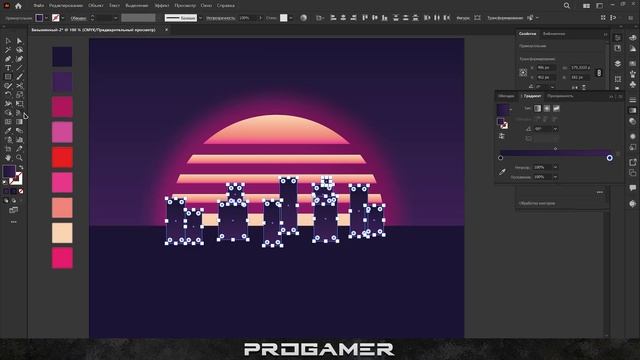Open the Arrange Documents icon
The height and width of the screenshot is (360, 640).
pos(587,6)
